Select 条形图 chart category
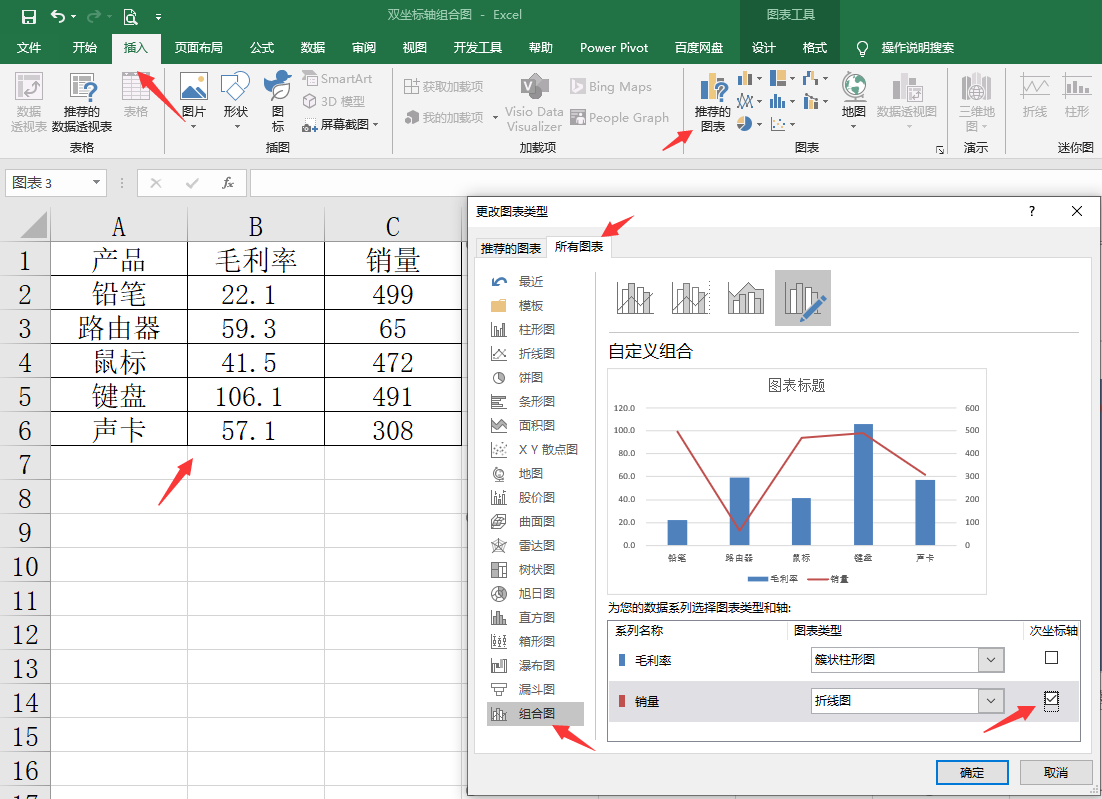Image resolution: width=1102 pixels, height=799 pixels. click(x=535, y=401)
